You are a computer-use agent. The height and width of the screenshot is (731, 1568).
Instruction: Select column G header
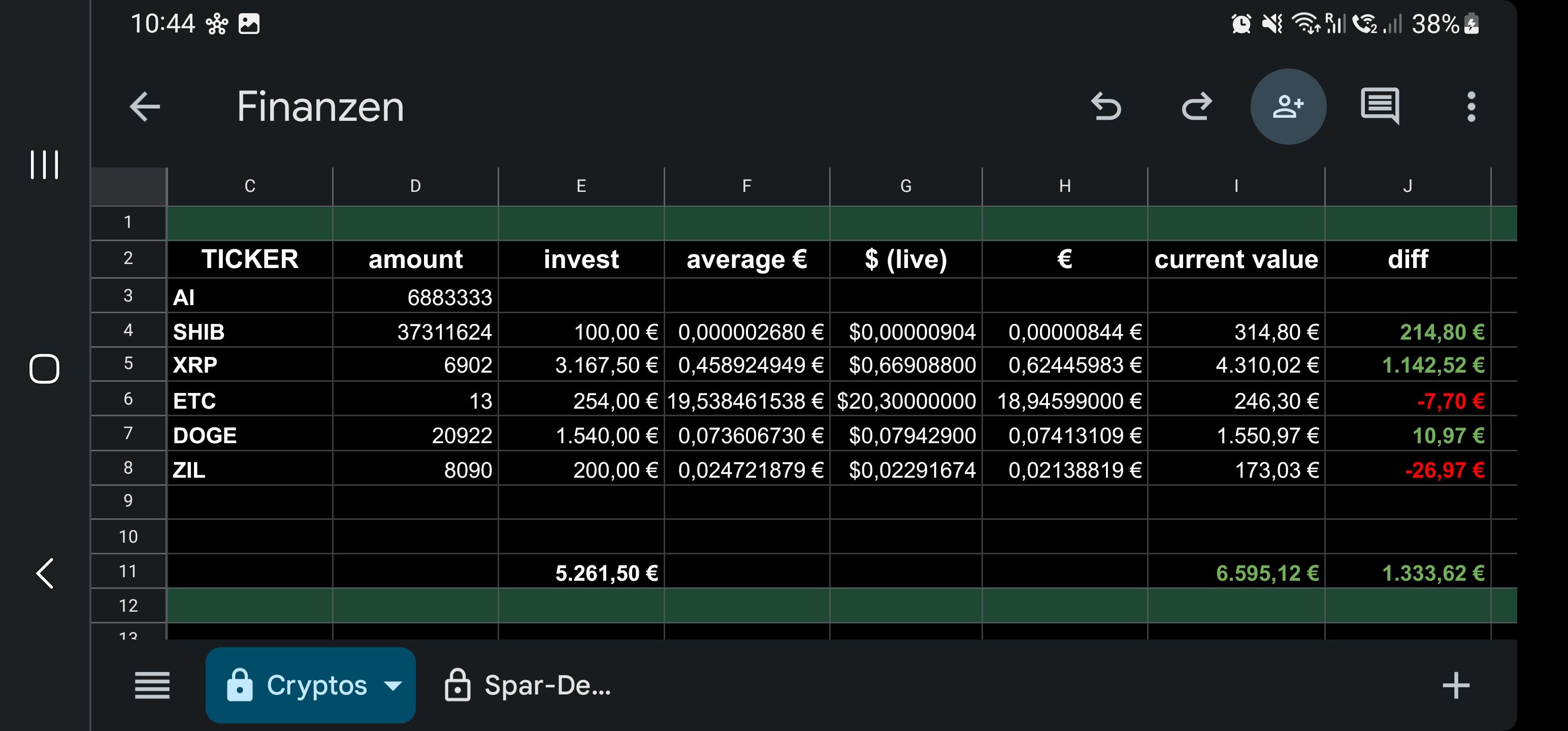pos(906,186)
